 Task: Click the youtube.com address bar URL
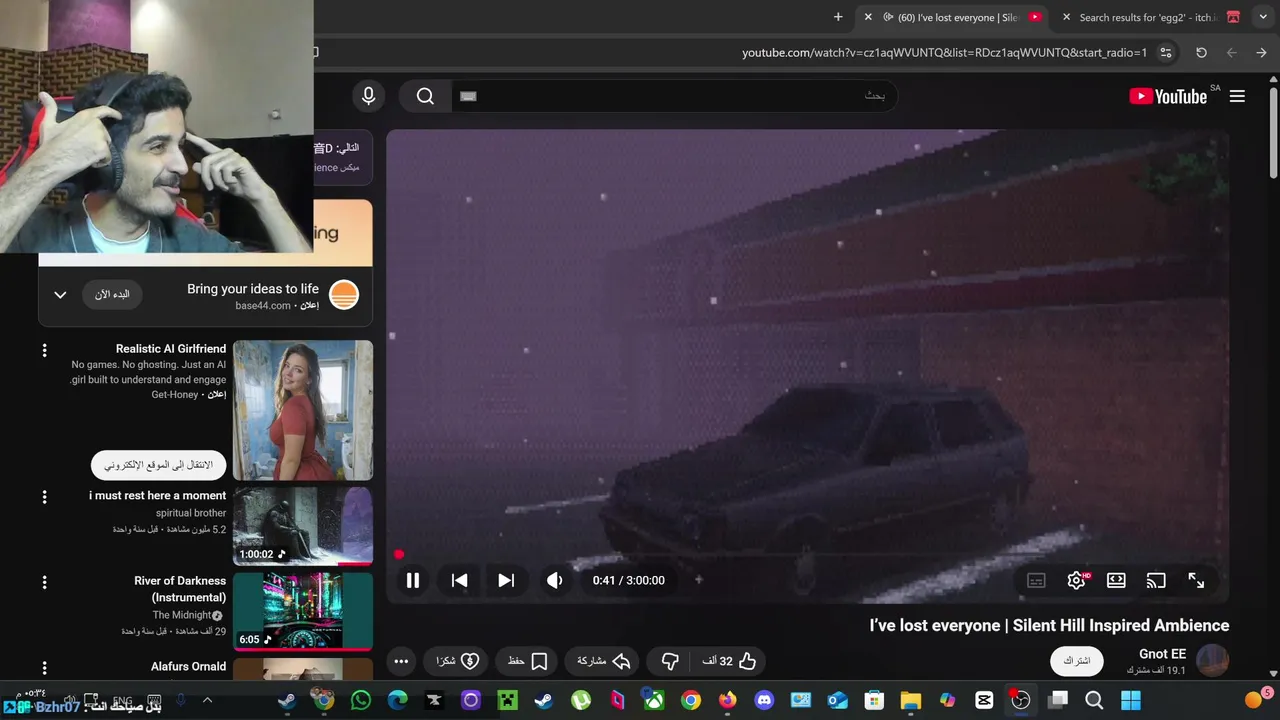click(944, 52)
